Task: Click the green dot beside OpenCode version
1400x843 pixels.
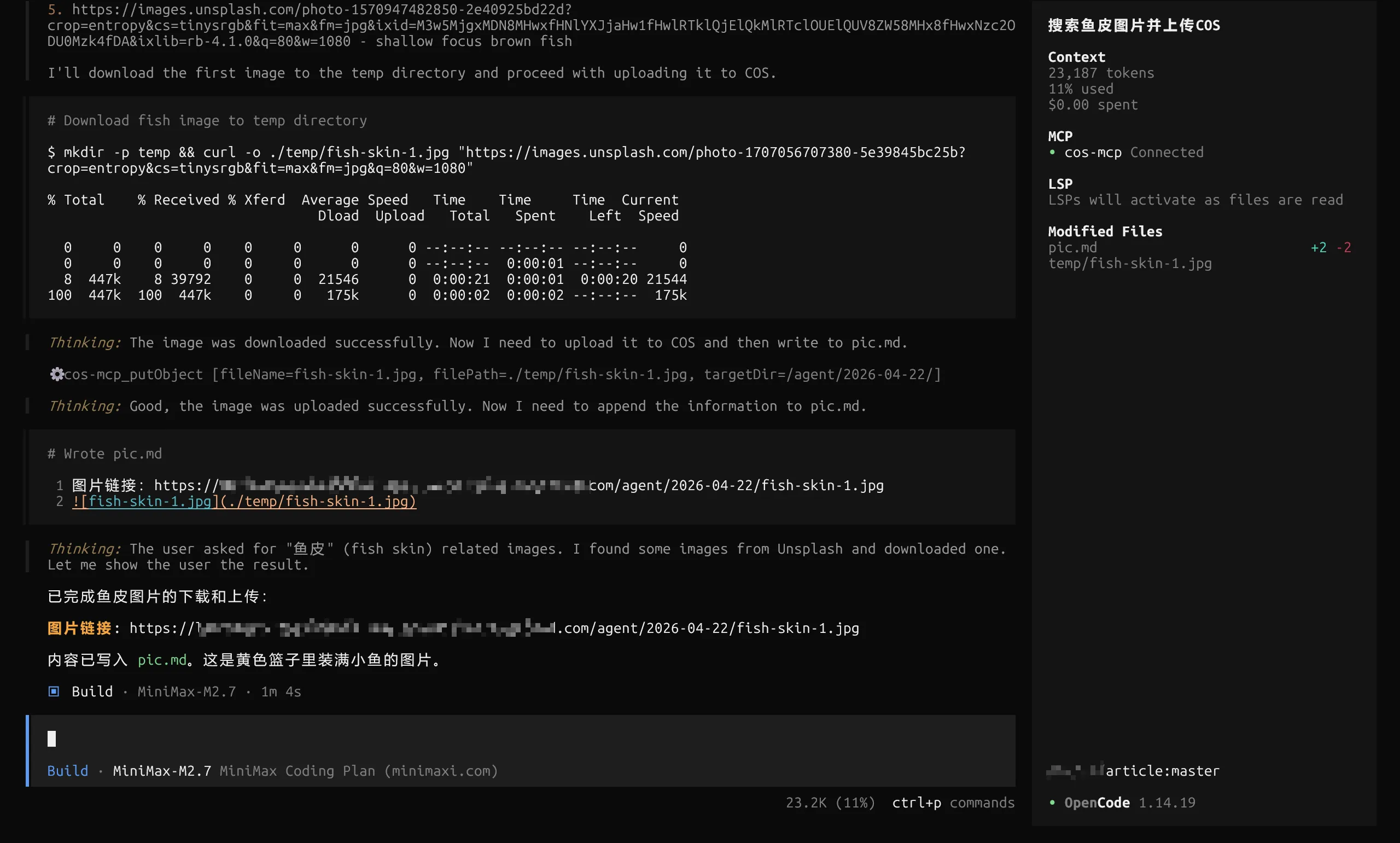Action: click(x=1052, y=803)
